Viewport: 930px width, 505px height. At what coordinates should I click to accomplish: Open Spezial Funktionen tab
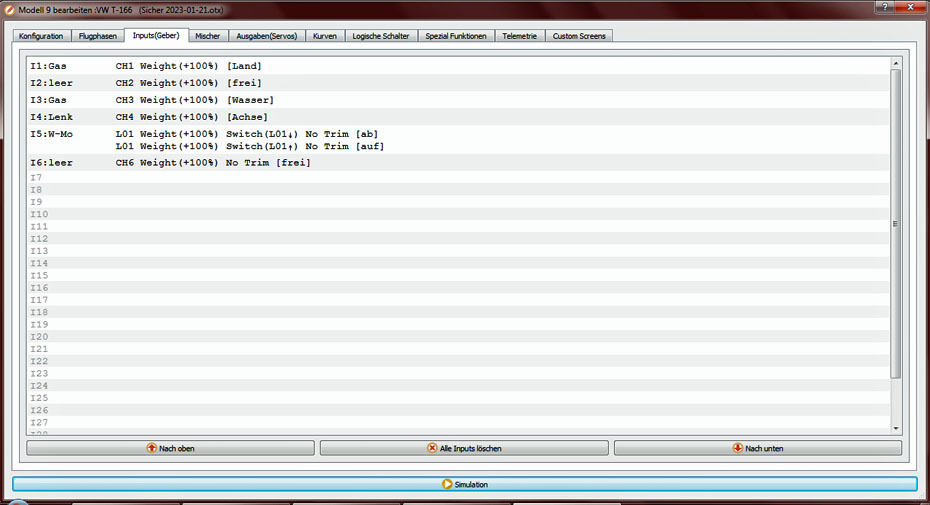456,36
